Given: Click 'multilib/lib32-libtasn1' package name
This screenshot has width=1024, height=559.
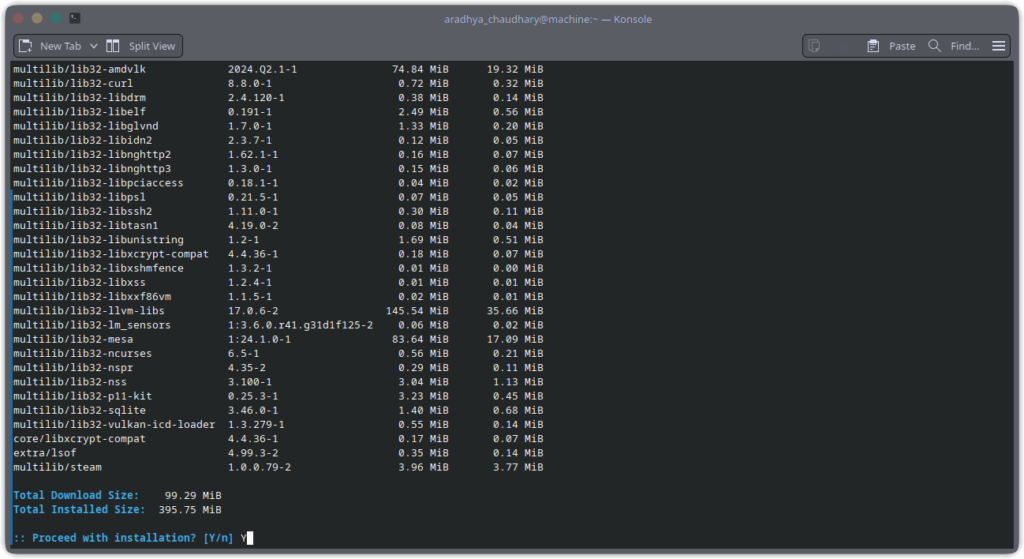Looking at the screenshot, I should 86,226.
